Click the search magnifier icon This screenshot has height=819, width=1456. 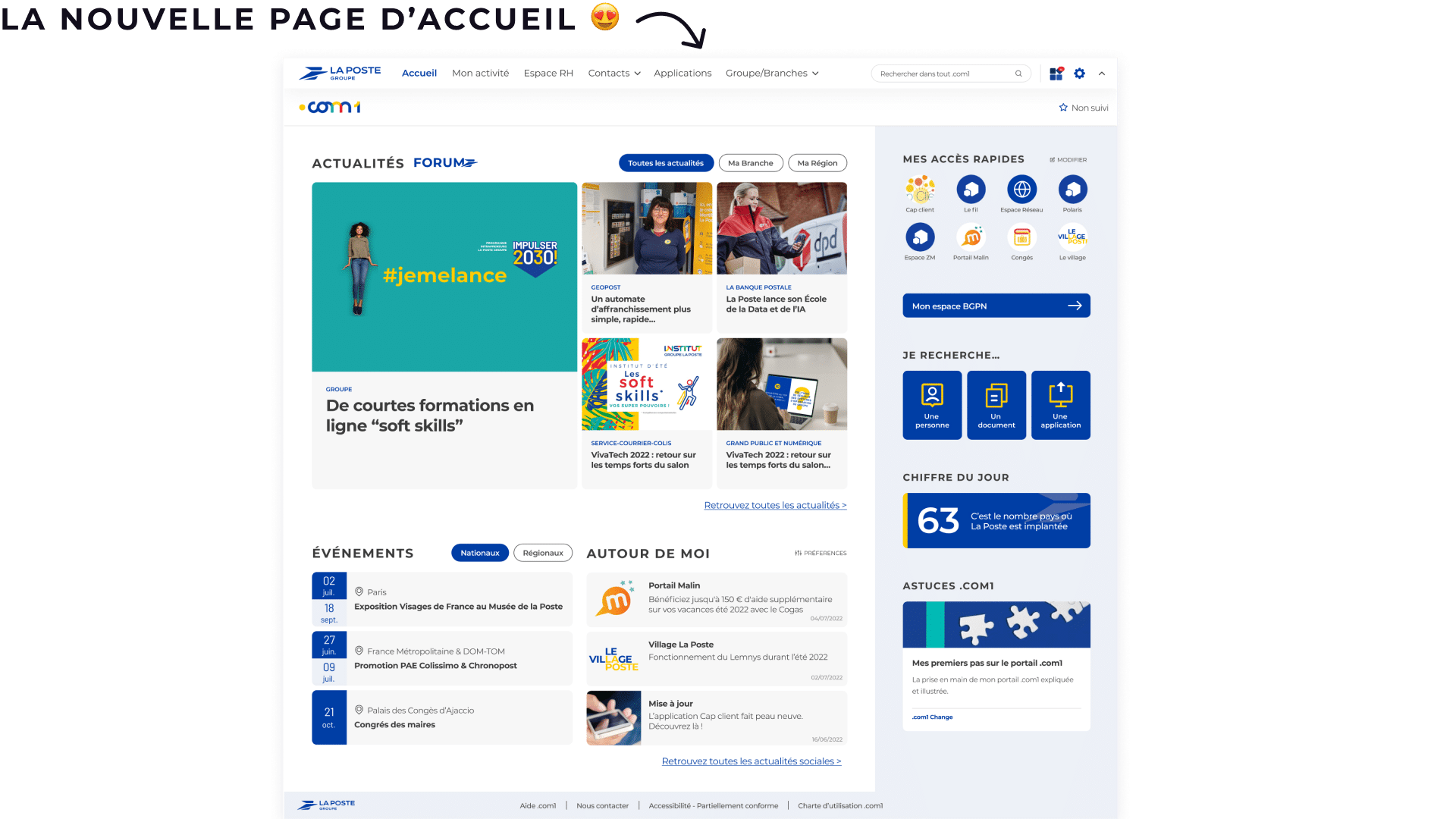(x=1018, y=74)
